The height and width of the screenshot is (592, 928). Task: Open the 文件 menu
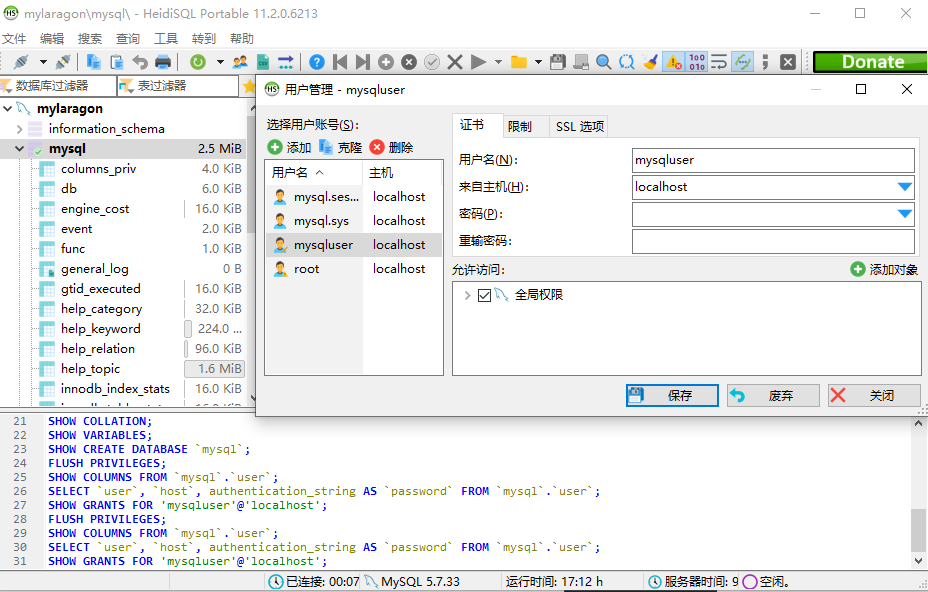tap(14, 38)
